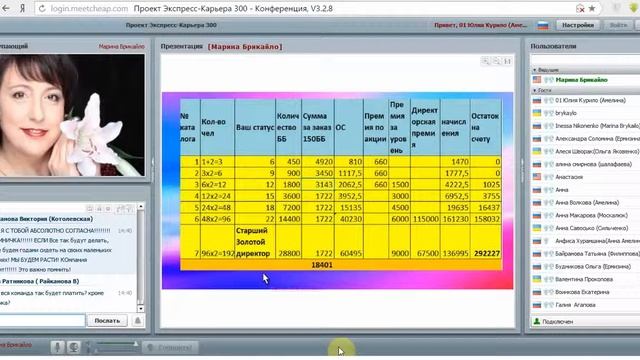Click the headset icon beside Воинкова Екатерина
This screenshot has height=360, width=640.
pyautogui.click(x=549, y=292)
